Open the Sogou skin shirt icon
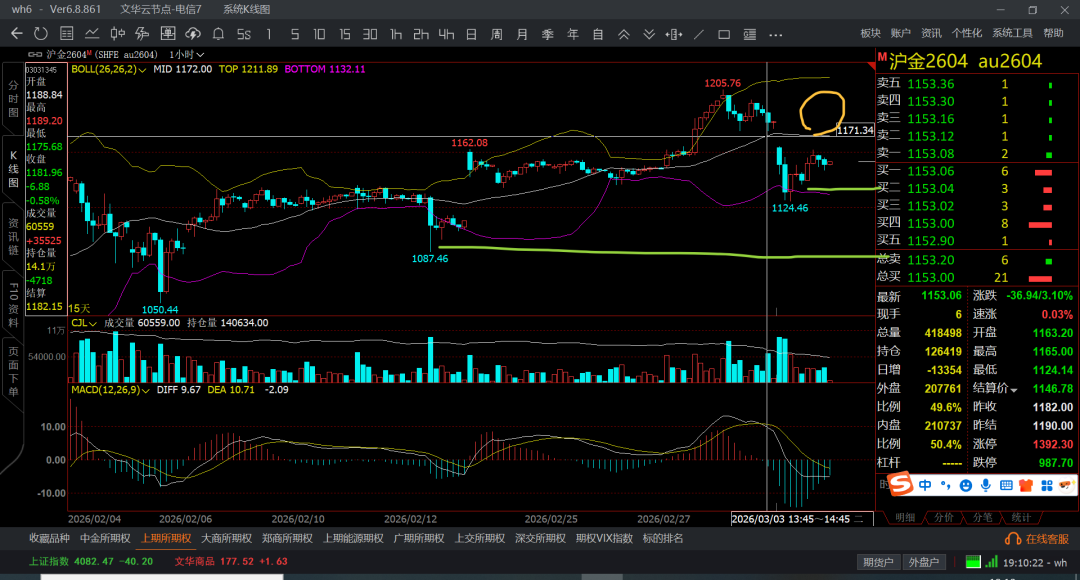This screenshot has height=580, width=1080. 1026,486
